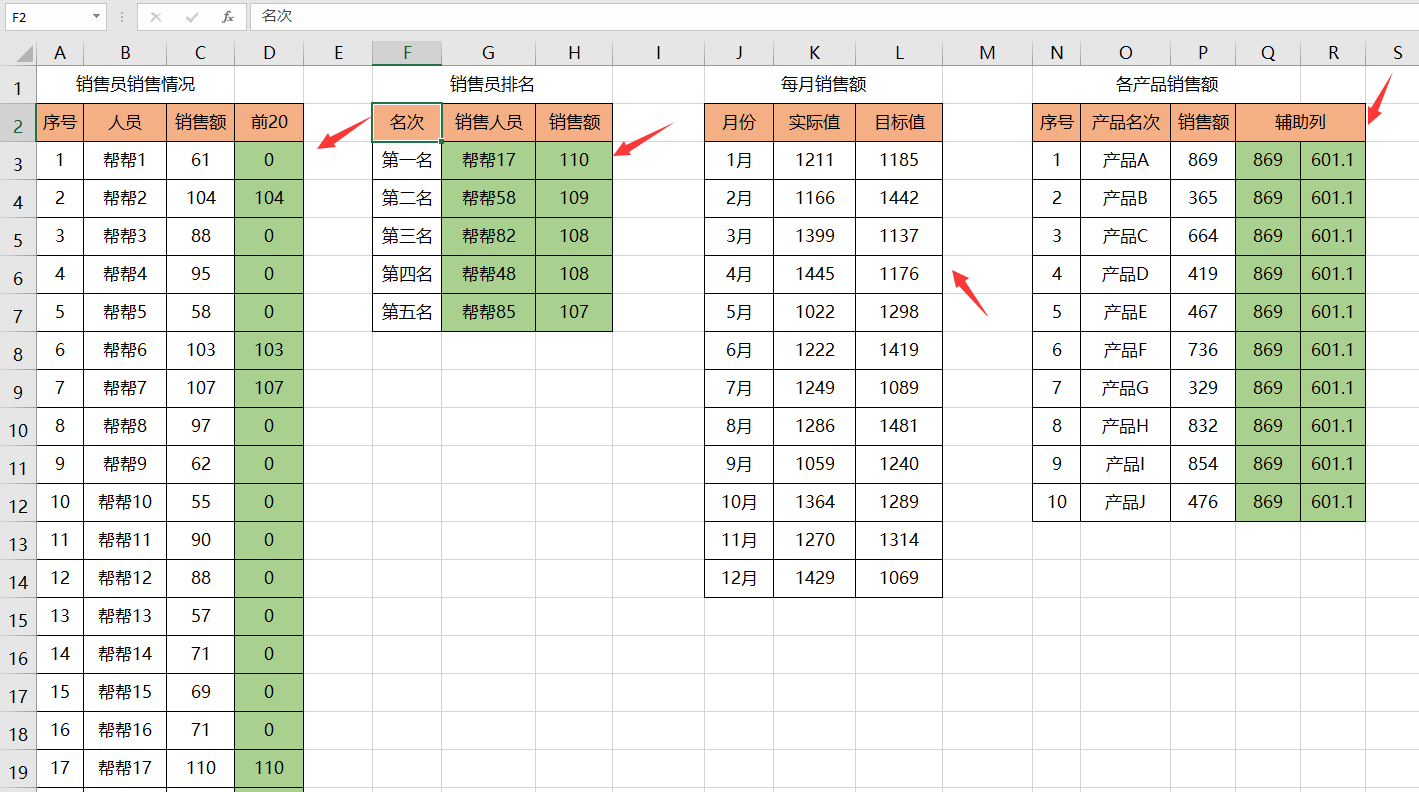Select the 实际值 header cell
Viewport: 1419px width, 792px height.
(815, 122)
